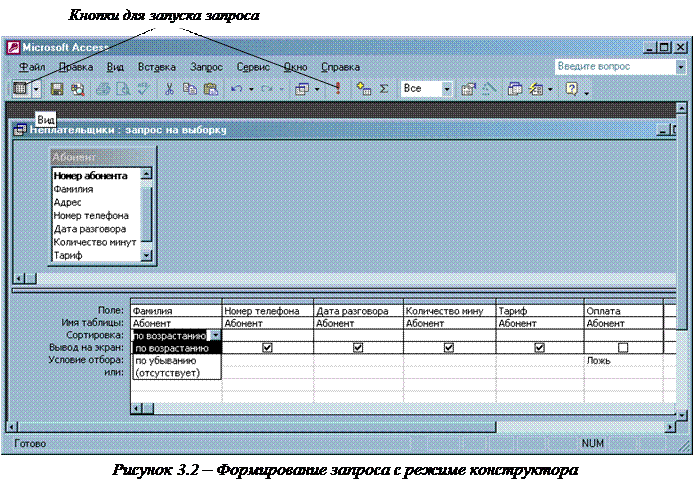Open the Файл menu
Screen dimensions: 693x497
(x=32, y=67)
